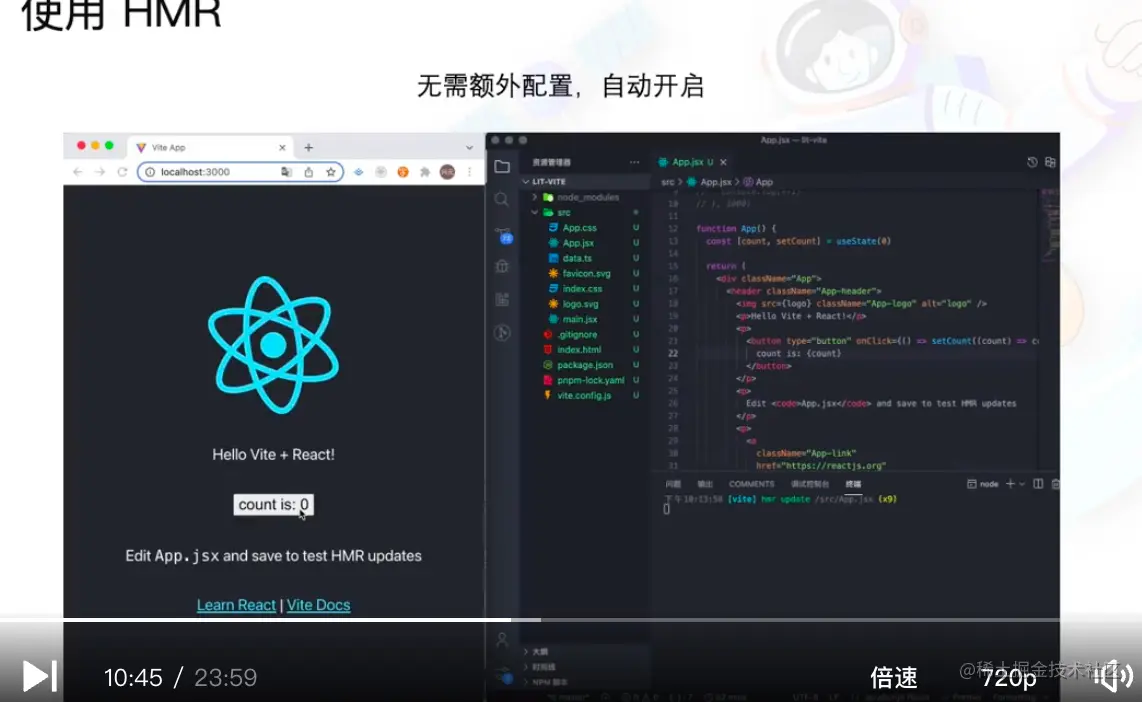This screenshot has width=1142, height=702.
Task: Open Source Control icon with blue badge
Action: (503, 234)
